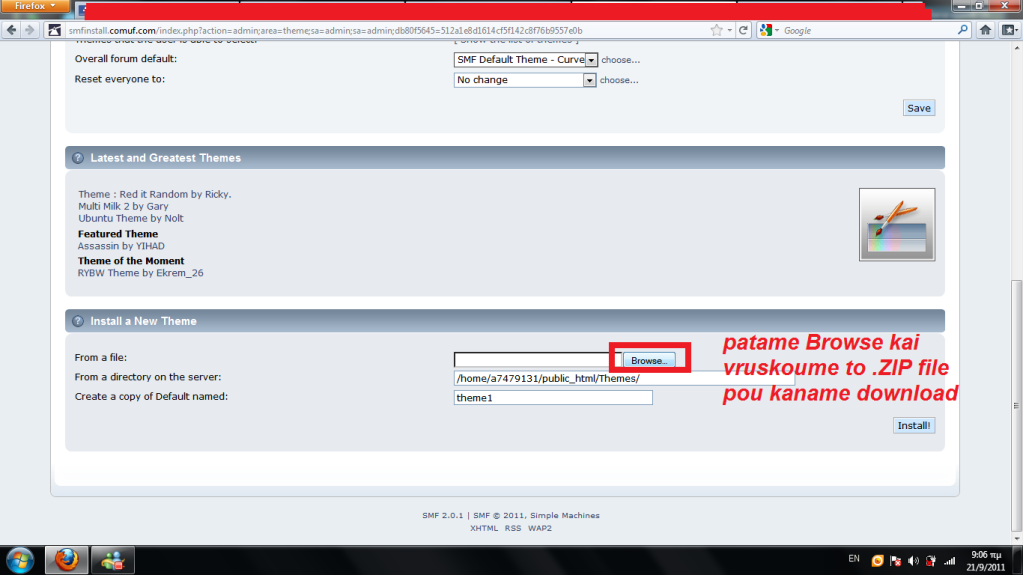
Task: Reload the page with the refresh icon
Action: tap(742, 30)
